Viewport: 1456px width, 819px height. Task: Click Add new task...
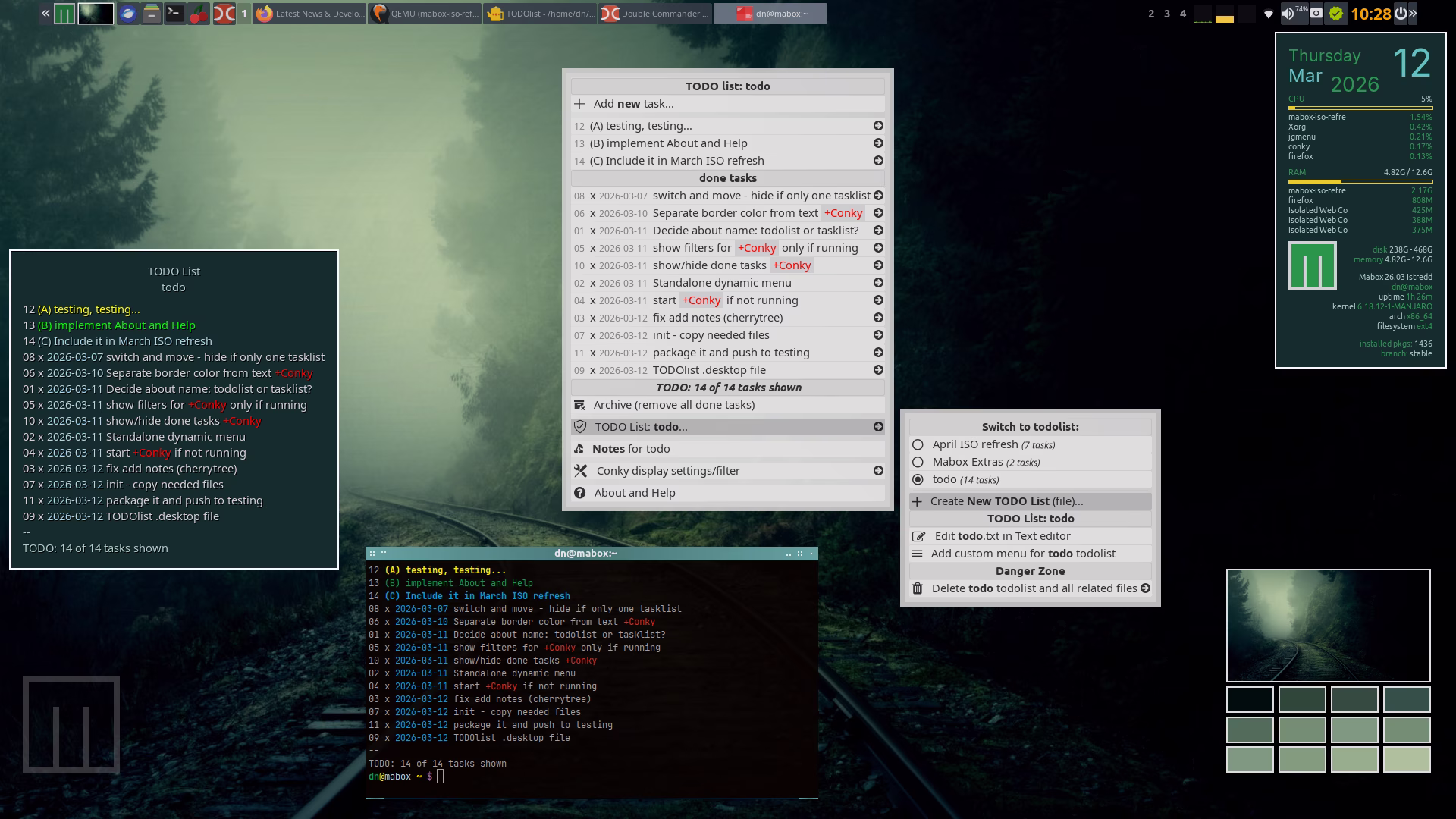[x=633, y=104]
